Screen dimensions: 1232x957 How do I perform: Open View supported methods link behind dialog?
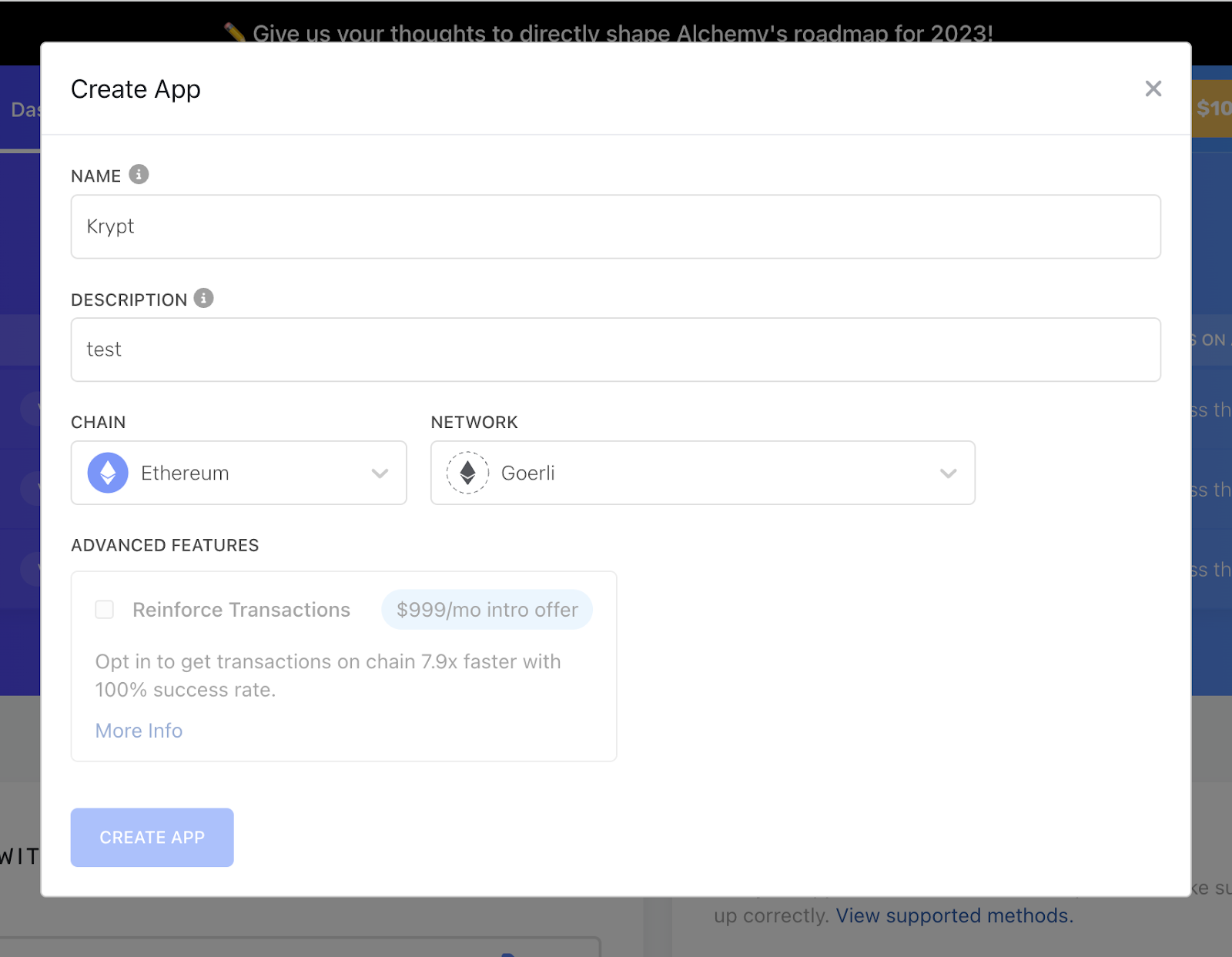tap(954, 915)
